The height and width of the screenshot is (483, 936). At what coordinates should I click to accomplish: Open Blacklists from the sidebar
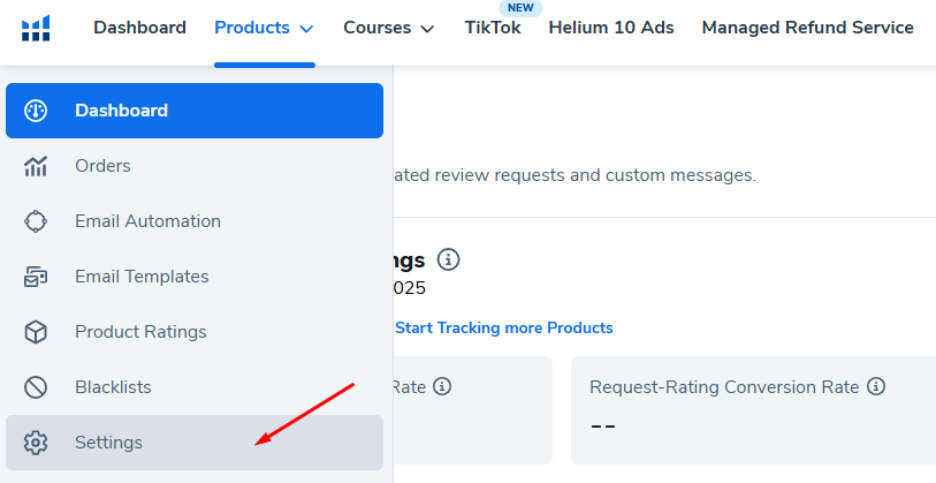coord(113,387)
